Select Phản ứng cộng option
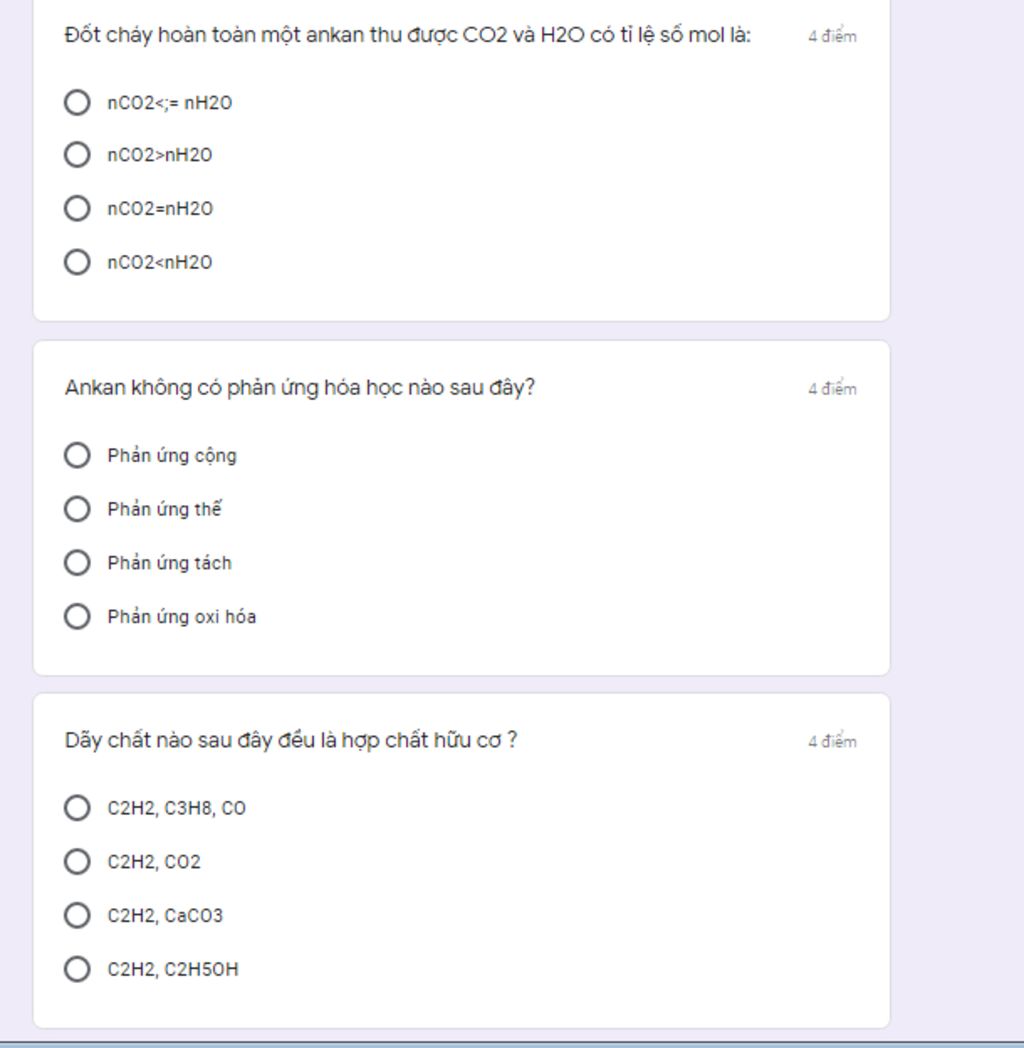Screen dimensions: 1024x1048 coord(78,455)
